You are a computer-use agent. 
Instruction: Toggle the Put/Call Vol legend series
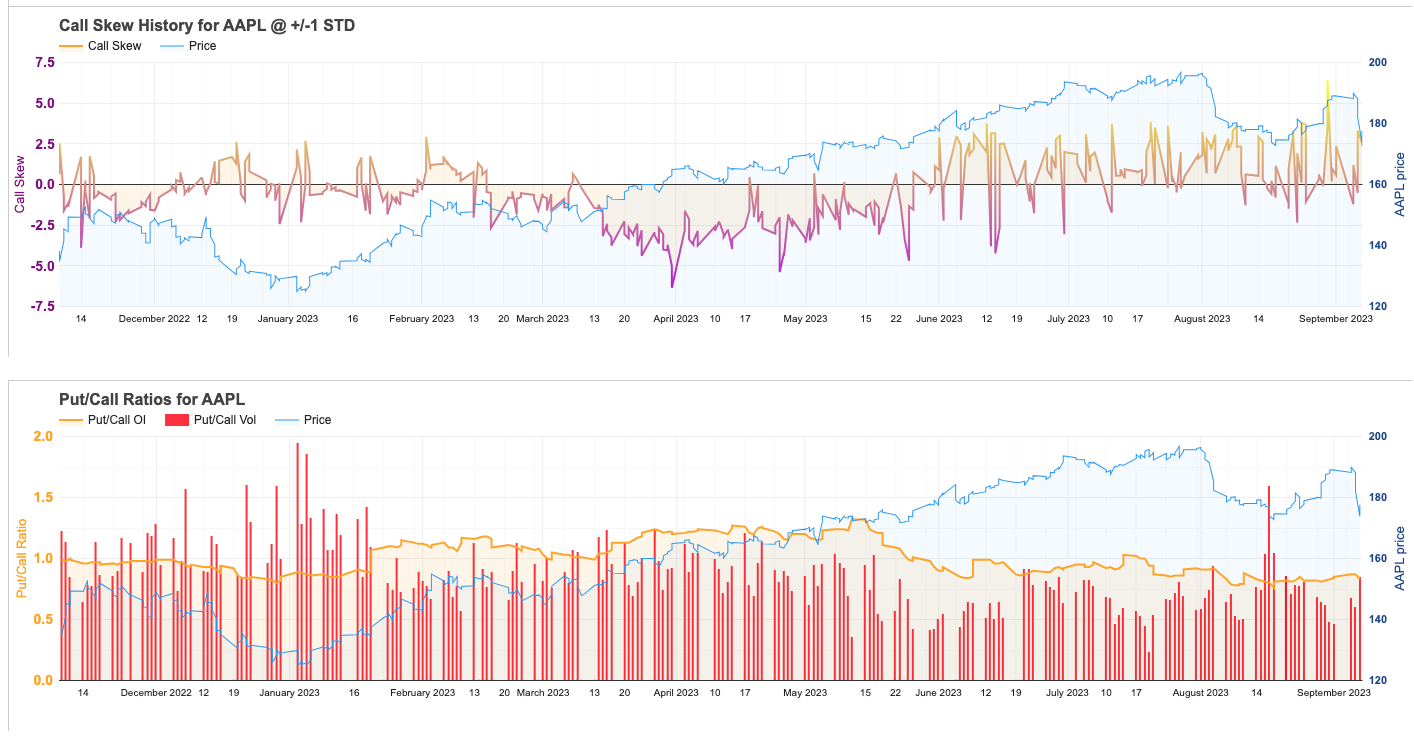click(x=209, y=420)
